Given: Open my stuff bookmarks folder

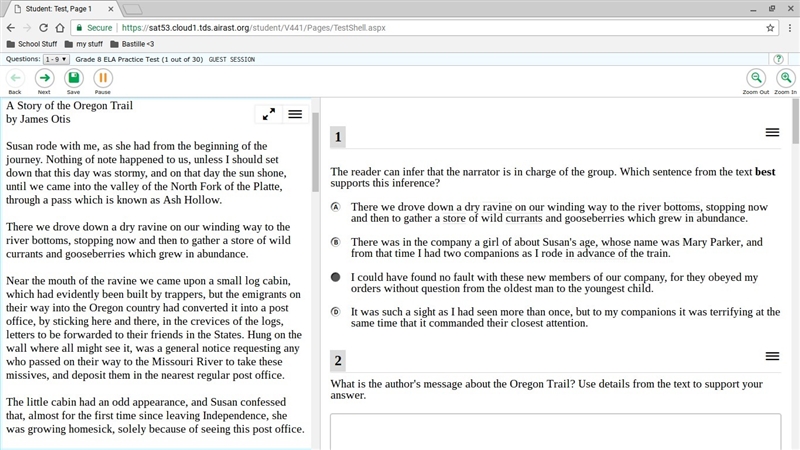Looking at the screenshot, I should [x=84, y=44].
